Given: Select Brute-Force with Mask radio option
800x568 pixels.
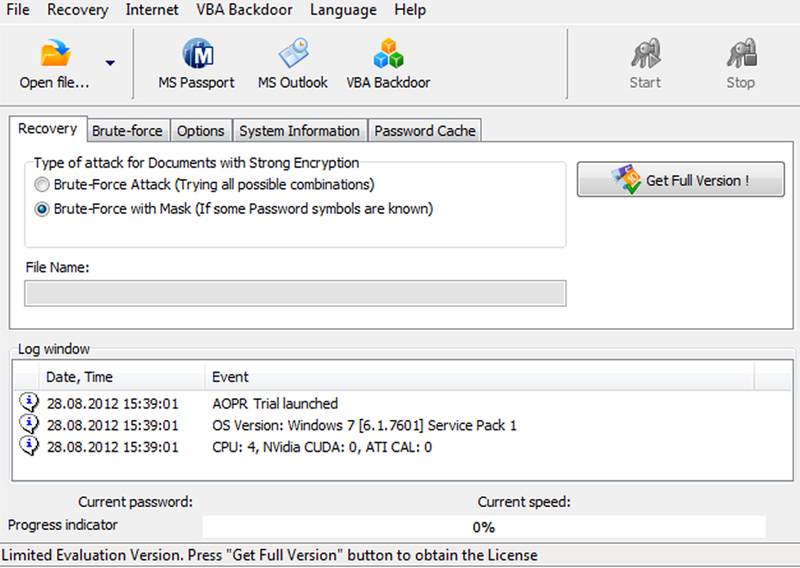Looking at the screenshot, I should [x=42, y=209].
